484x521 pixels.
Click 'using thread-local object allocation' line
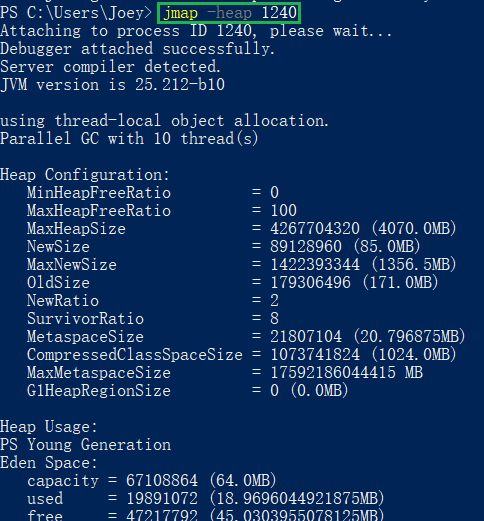click(x=165, y=121)
